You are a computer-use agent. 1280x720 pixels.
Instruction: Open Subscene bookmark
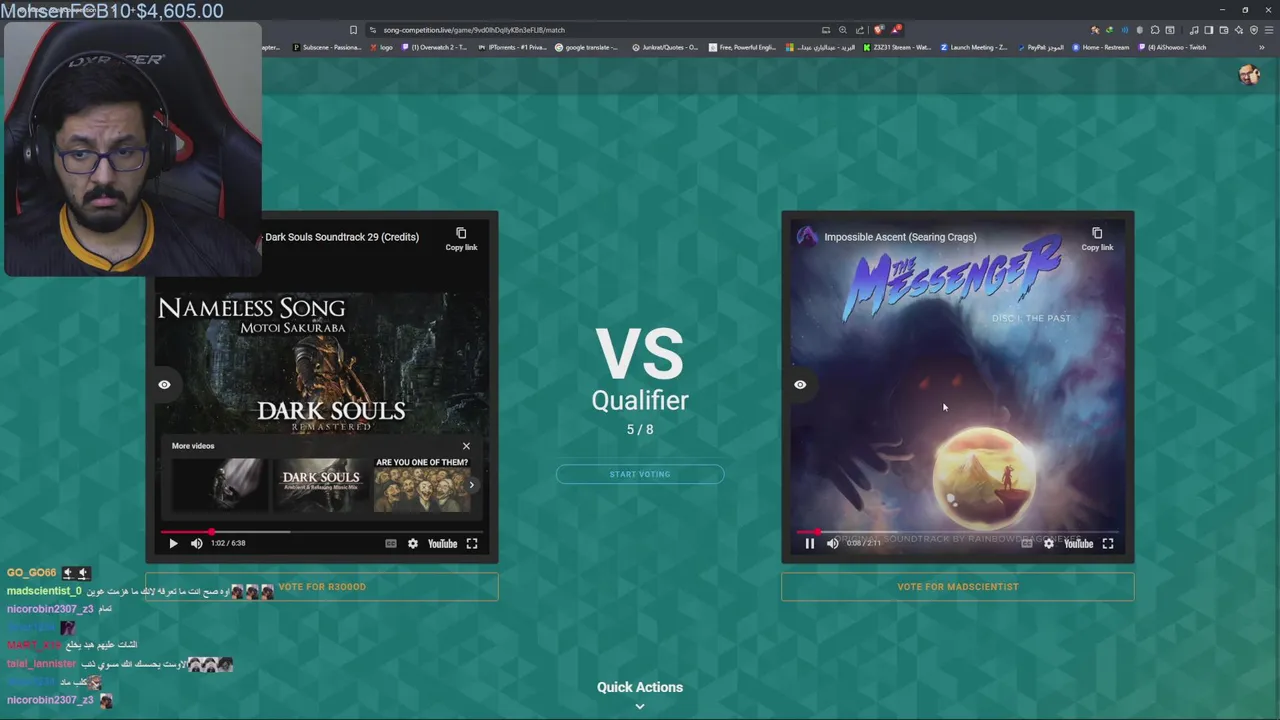[326, 47]
